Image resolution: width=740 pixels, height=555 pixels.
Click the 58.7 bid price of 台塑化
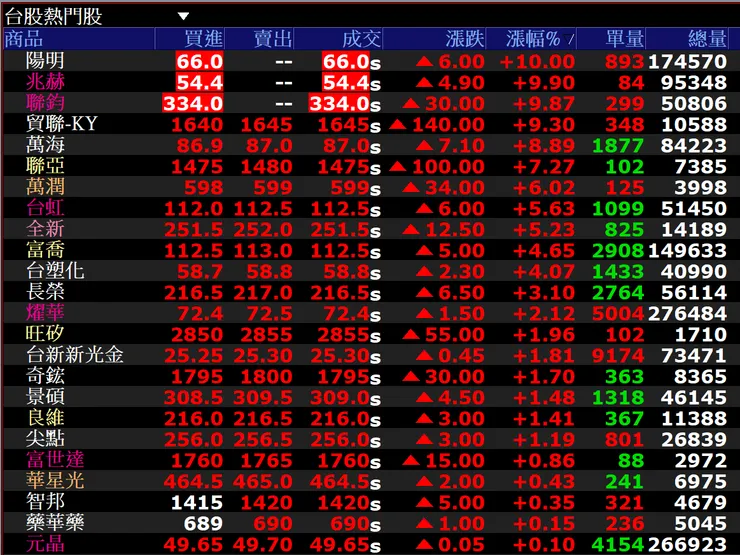click(200, 272)
